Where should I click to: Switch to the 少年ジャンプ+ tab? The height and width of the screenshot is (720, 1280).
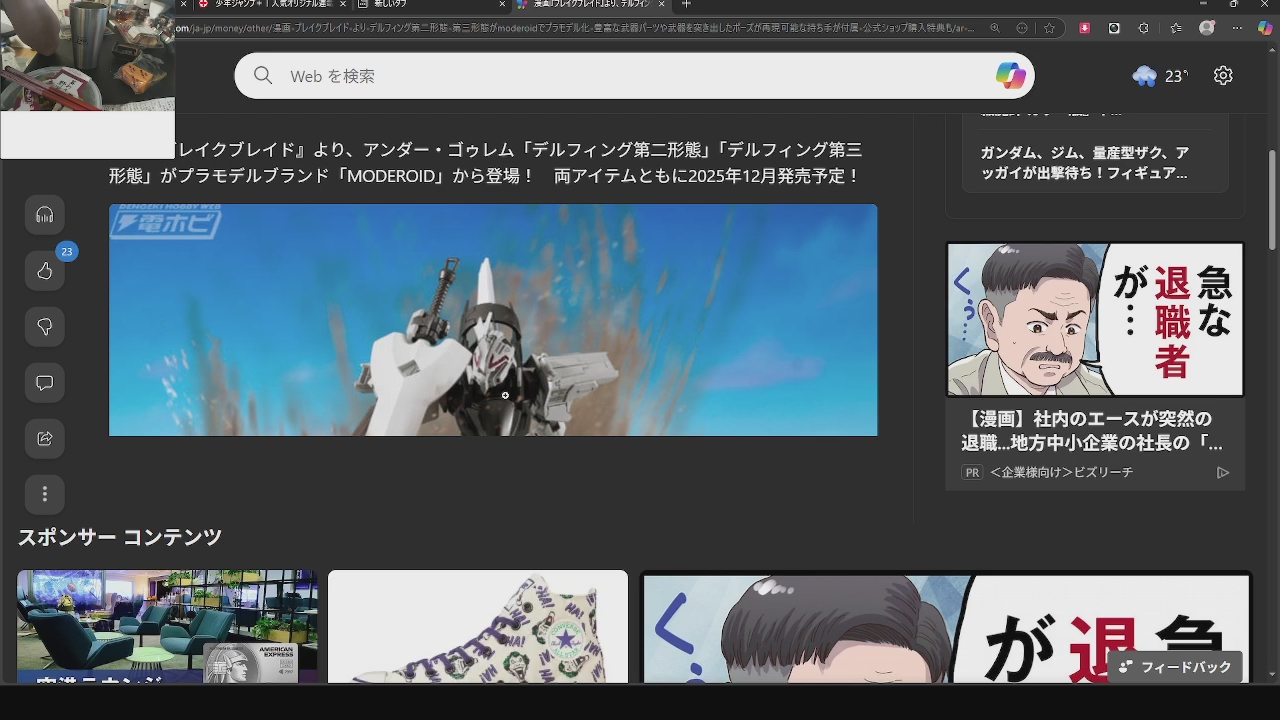[265, 4]
